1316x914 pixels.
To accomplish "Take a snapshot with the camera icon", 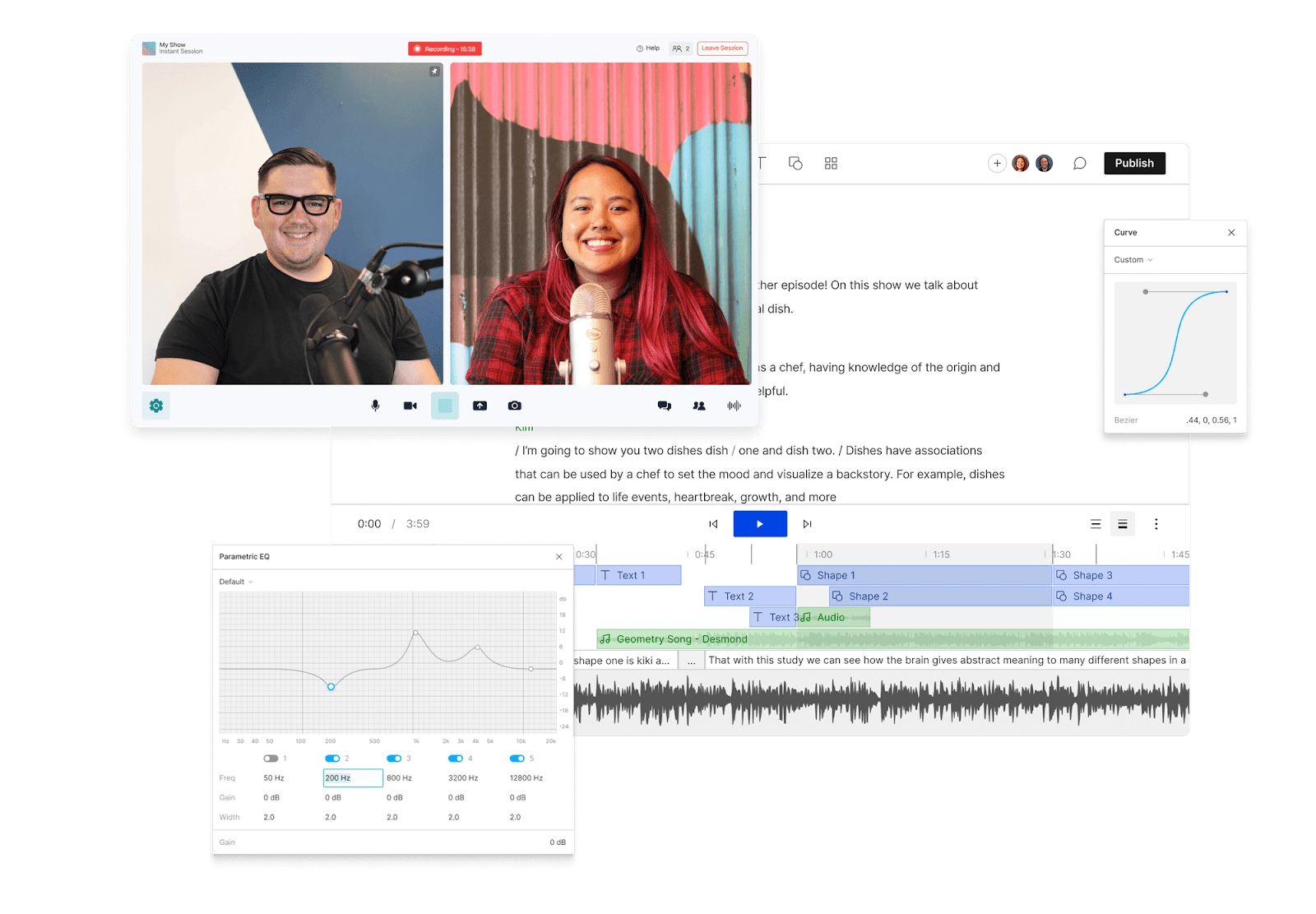I will point(514,406).
